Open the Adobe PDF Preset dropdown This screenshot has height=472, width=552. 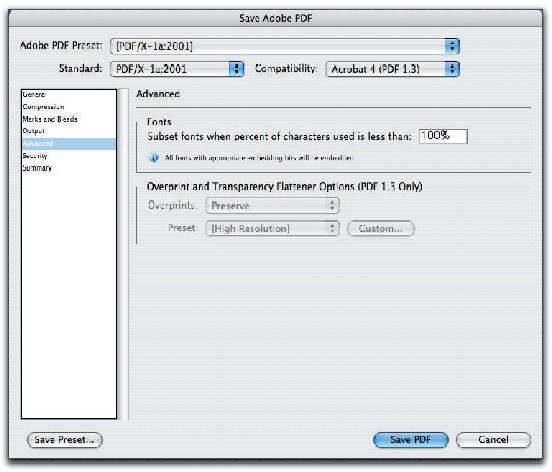tap(284, 46)
